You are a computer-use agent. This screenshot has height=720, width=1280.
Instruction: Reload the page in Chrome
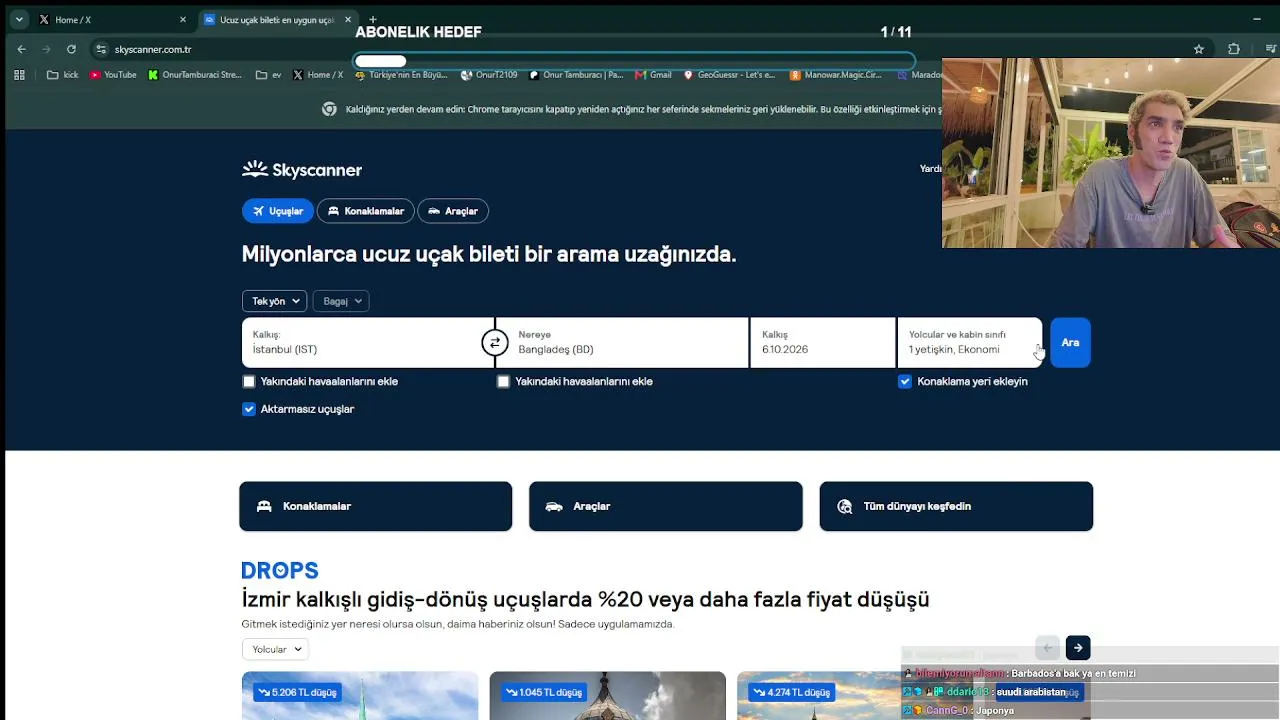tap(71, 49)
